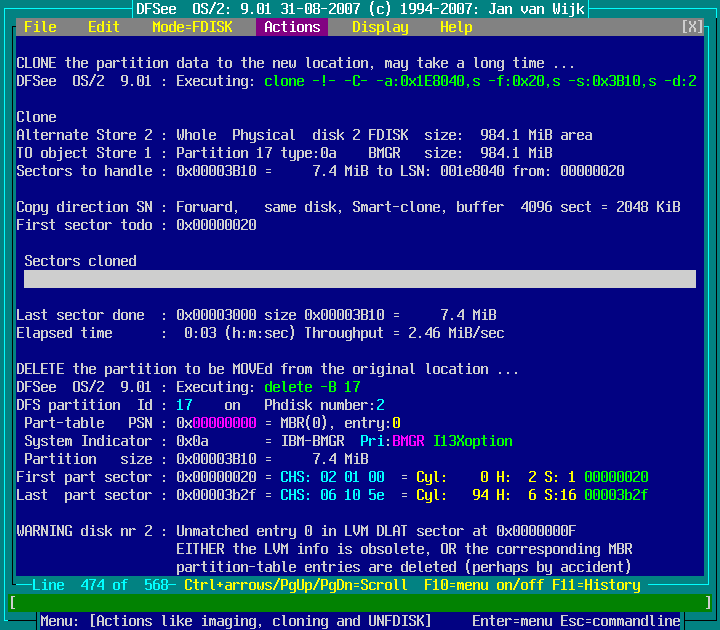720x630 pixels.
Task: Click the highlighted Actions menu
Action: pyautogui.click(x=292, y=27)
